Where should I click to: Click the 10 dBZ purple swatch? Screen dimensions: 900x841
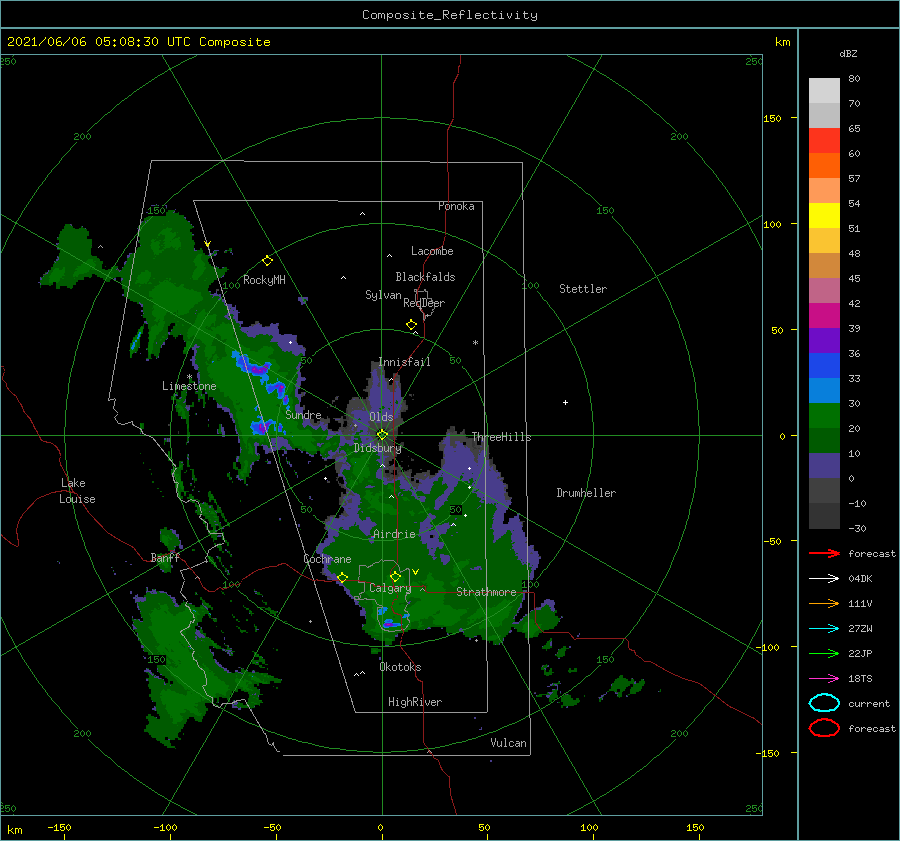(x=824, y=466)
